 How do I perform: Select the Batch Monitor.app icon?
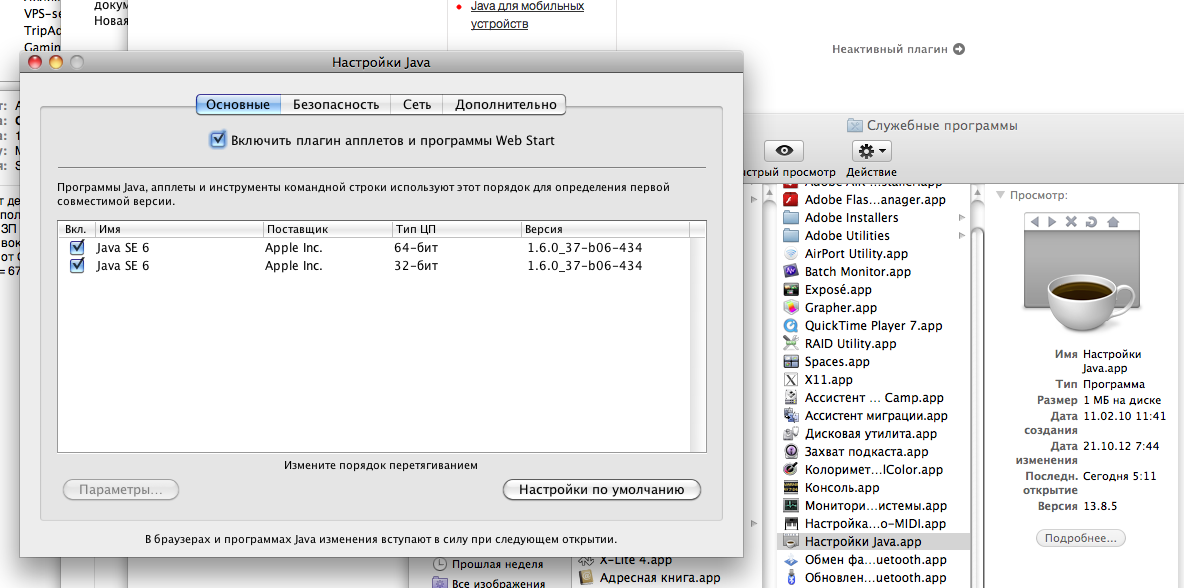(791, 272)
